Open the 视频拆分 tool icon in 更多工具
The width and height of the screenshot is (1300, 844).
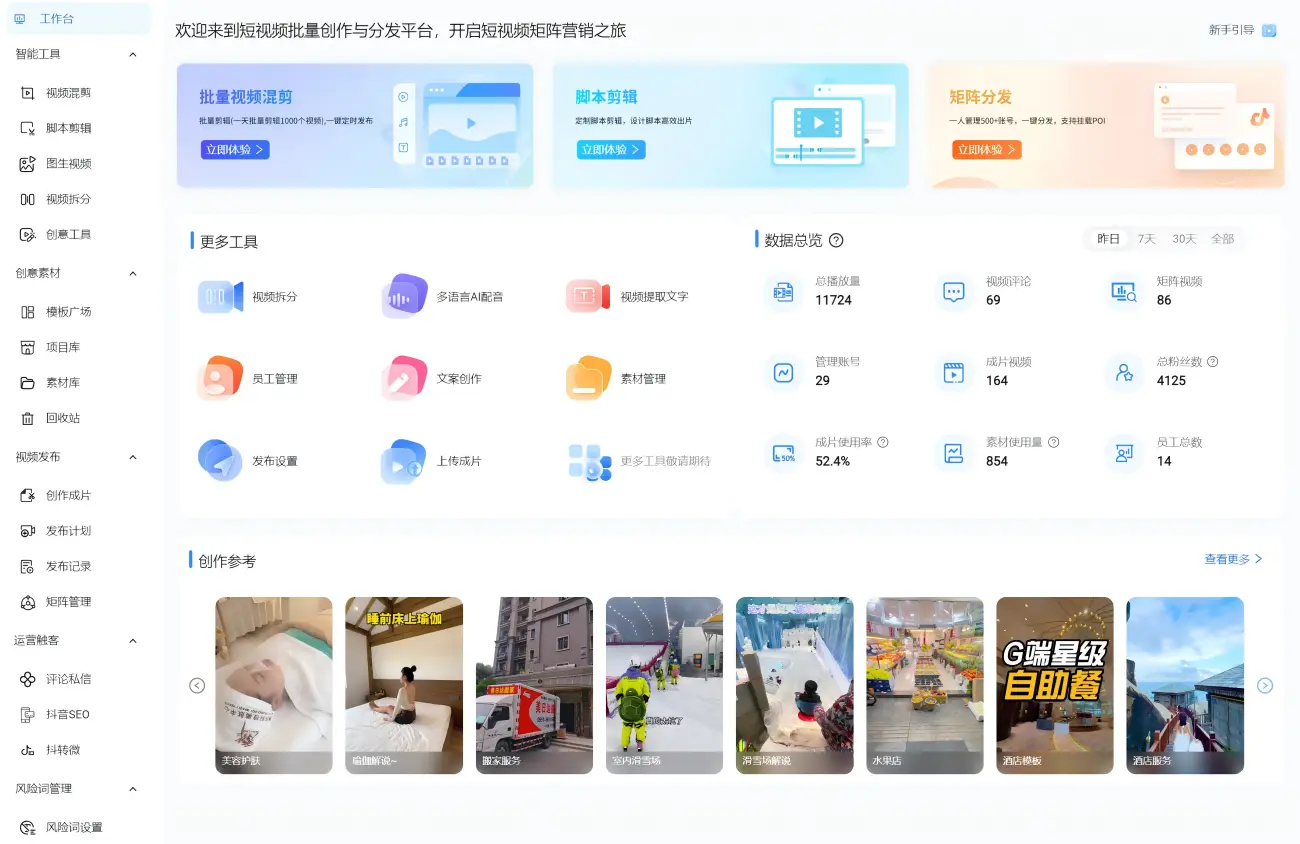pyautogui.click(x=220, y=297)
